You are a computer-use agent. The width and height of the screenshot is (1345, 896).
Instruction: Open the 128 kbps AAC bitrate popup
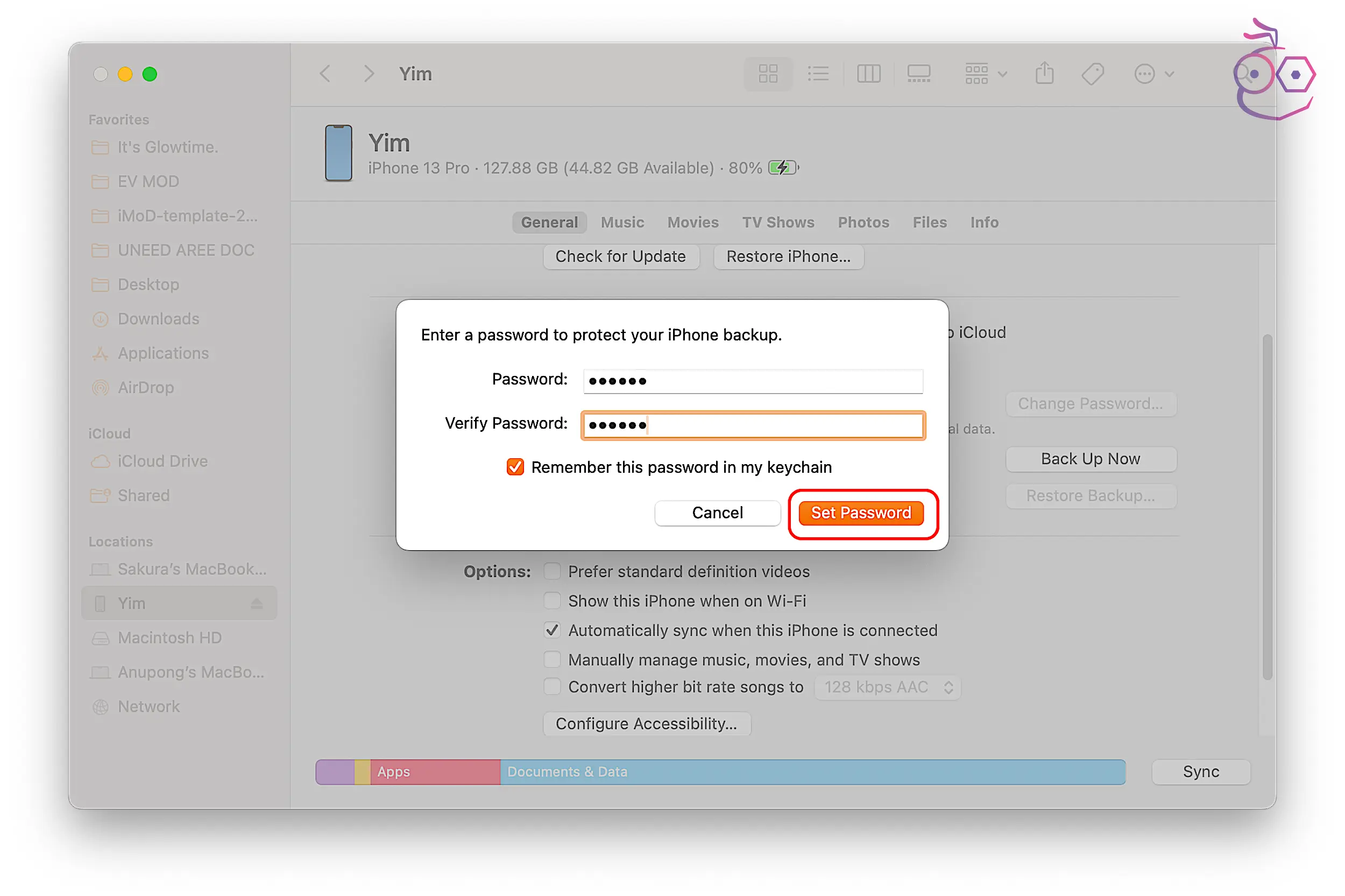887,687
